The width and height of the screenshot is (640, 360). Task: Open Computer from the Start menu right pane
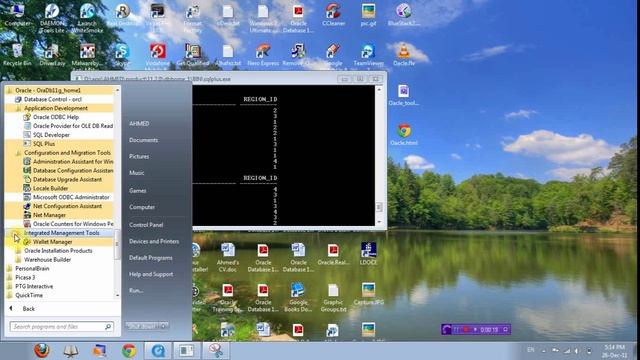tap(142, 207)
